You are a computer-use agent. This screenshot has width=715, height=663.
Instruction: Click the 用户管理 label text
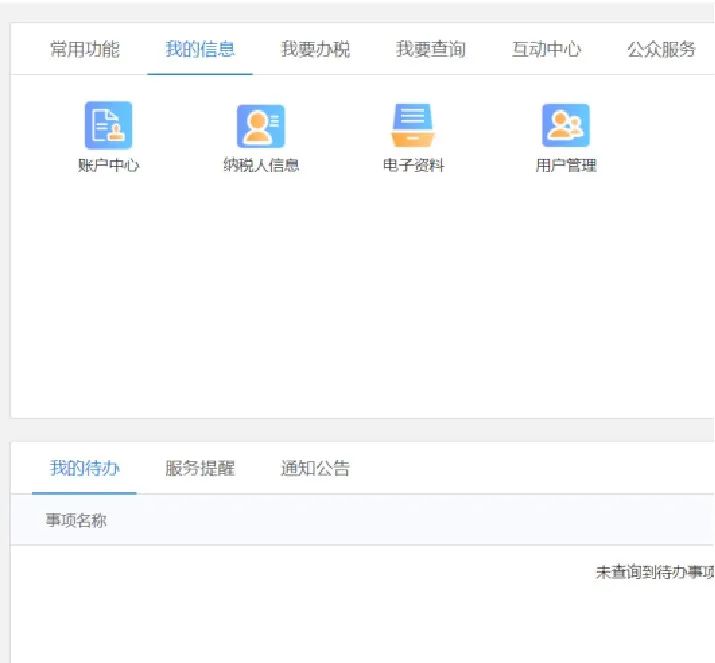[566, 165]
